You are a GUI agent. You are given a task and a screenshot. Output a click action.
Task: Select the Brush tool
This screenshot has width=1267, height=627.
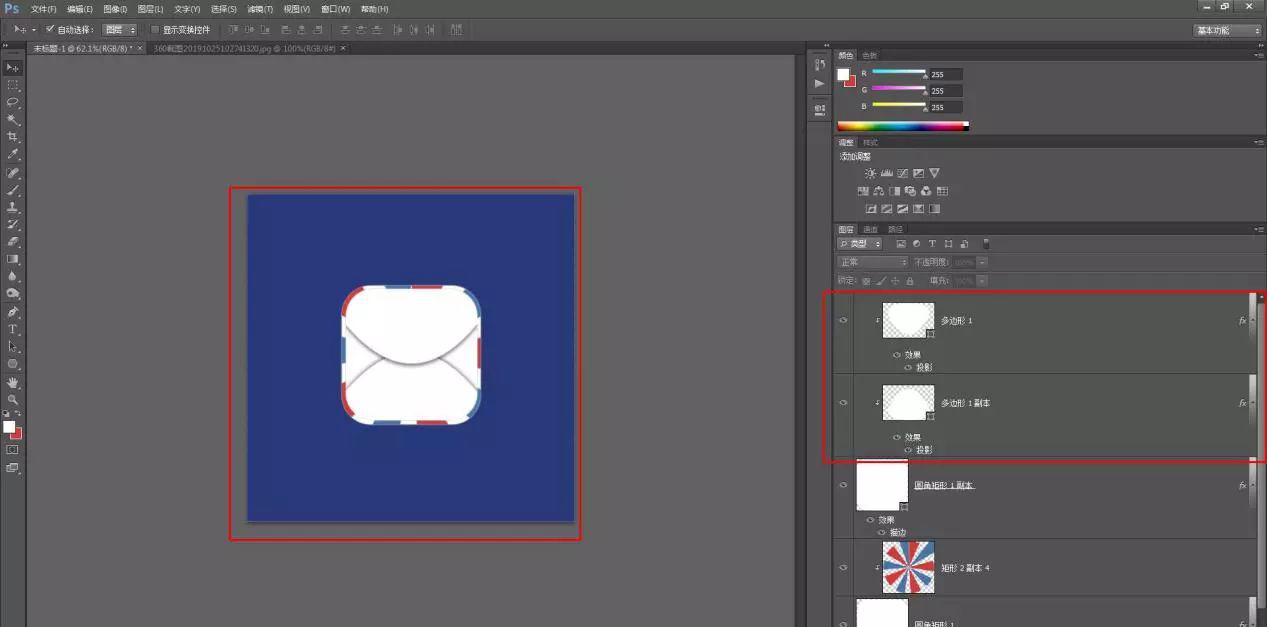coord(13,189)
